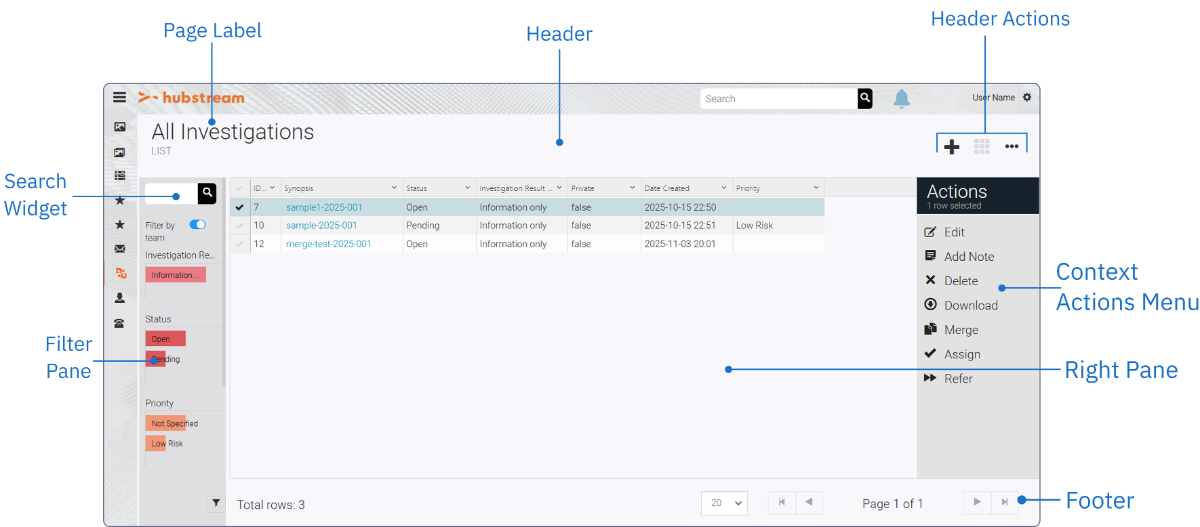Viewport: 1200px width, 527px height.
Task: Toggle the Filter by team switch
Action: point(197,226)
